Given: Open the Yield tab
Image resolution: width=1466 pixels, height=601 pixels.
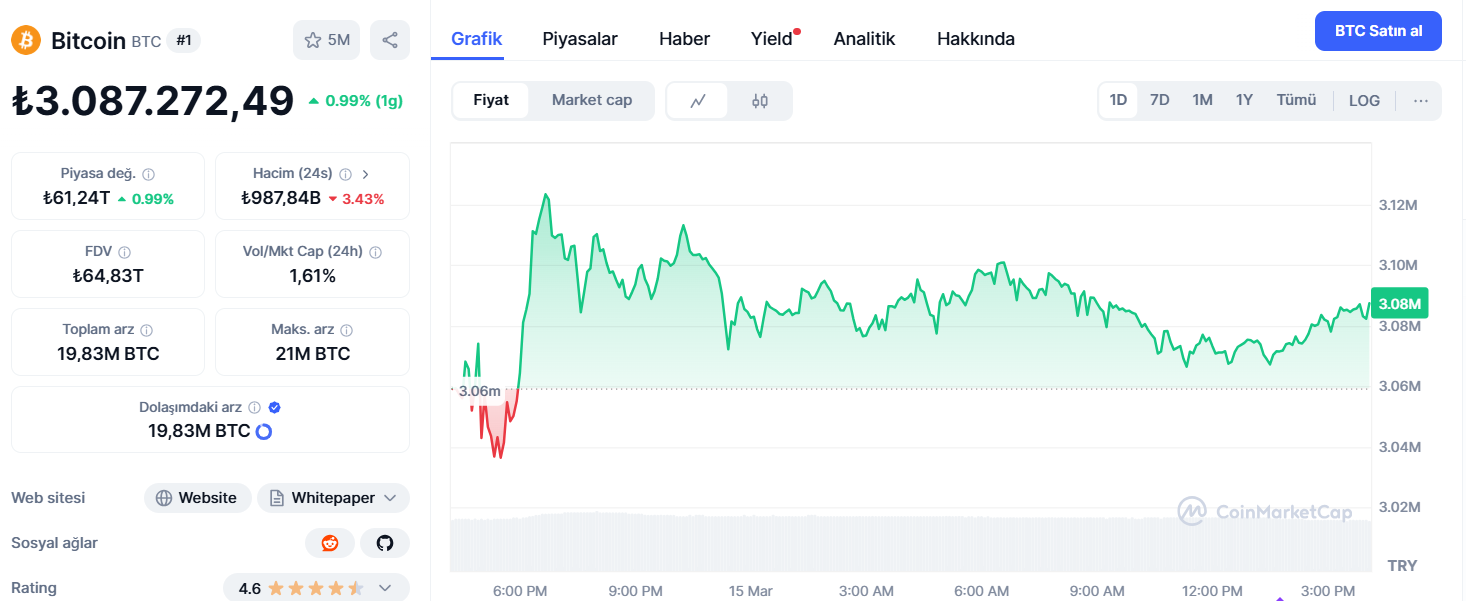Looking at the screenshot, I should [771, 39].
